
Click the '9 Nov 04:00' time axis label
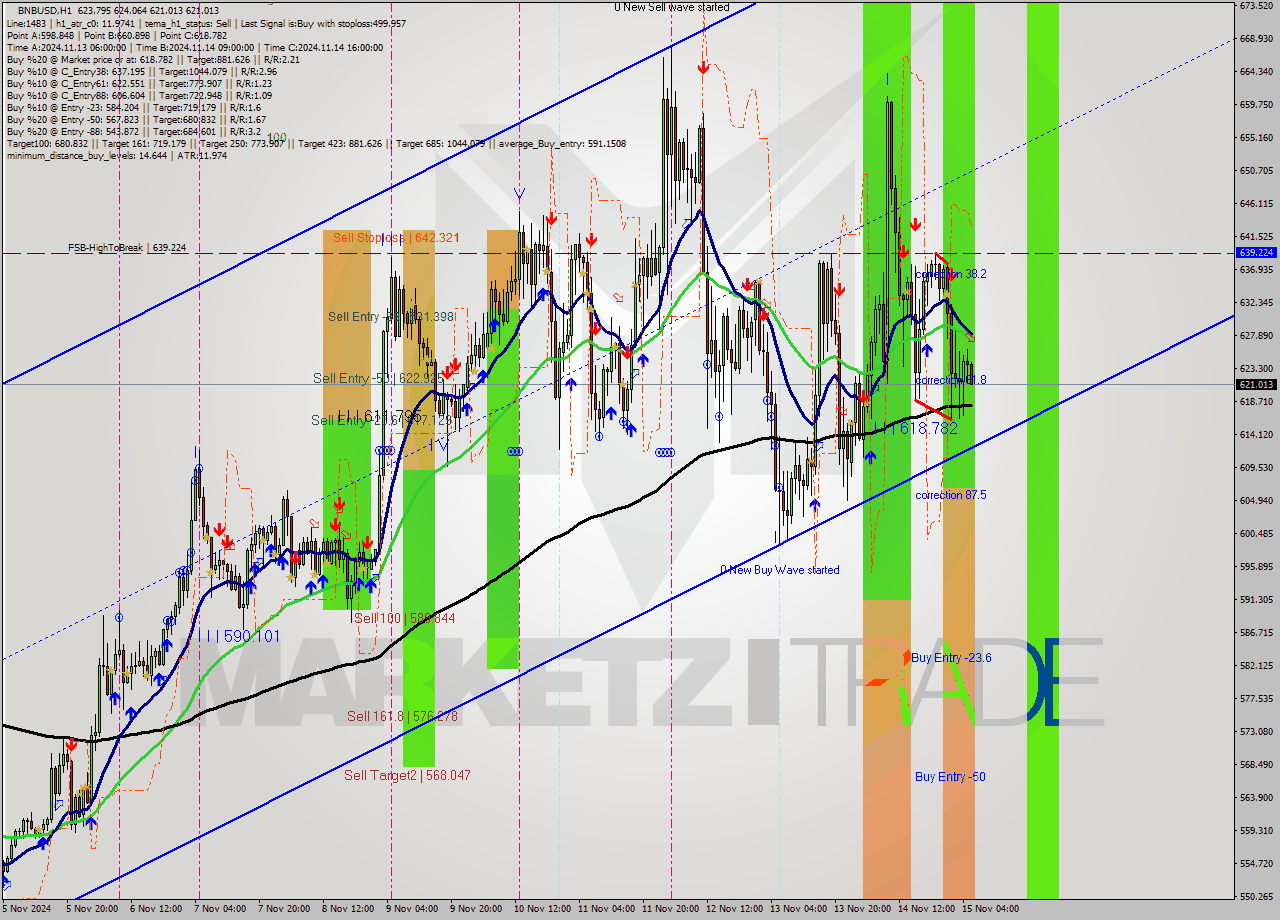[413, 909]
